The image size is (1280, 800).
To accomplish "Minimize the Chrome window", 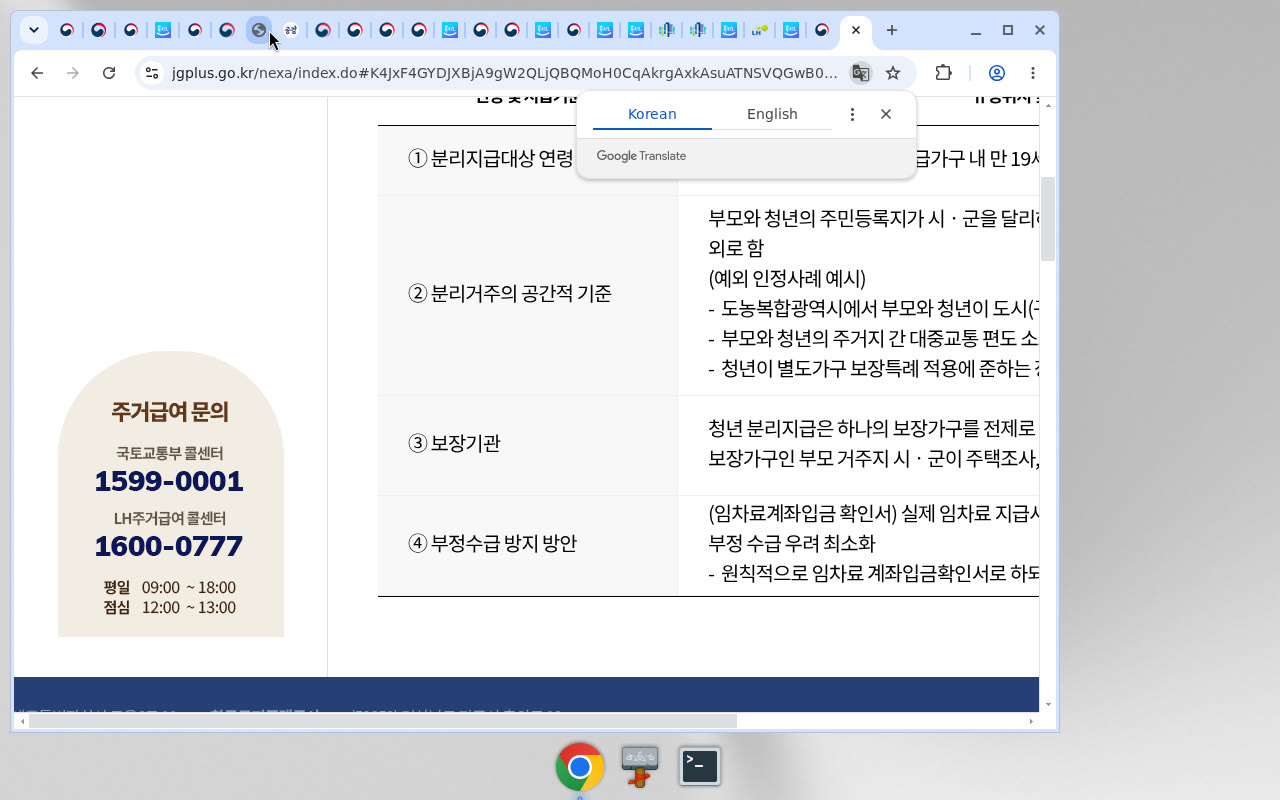I will [x=976, y=30].
